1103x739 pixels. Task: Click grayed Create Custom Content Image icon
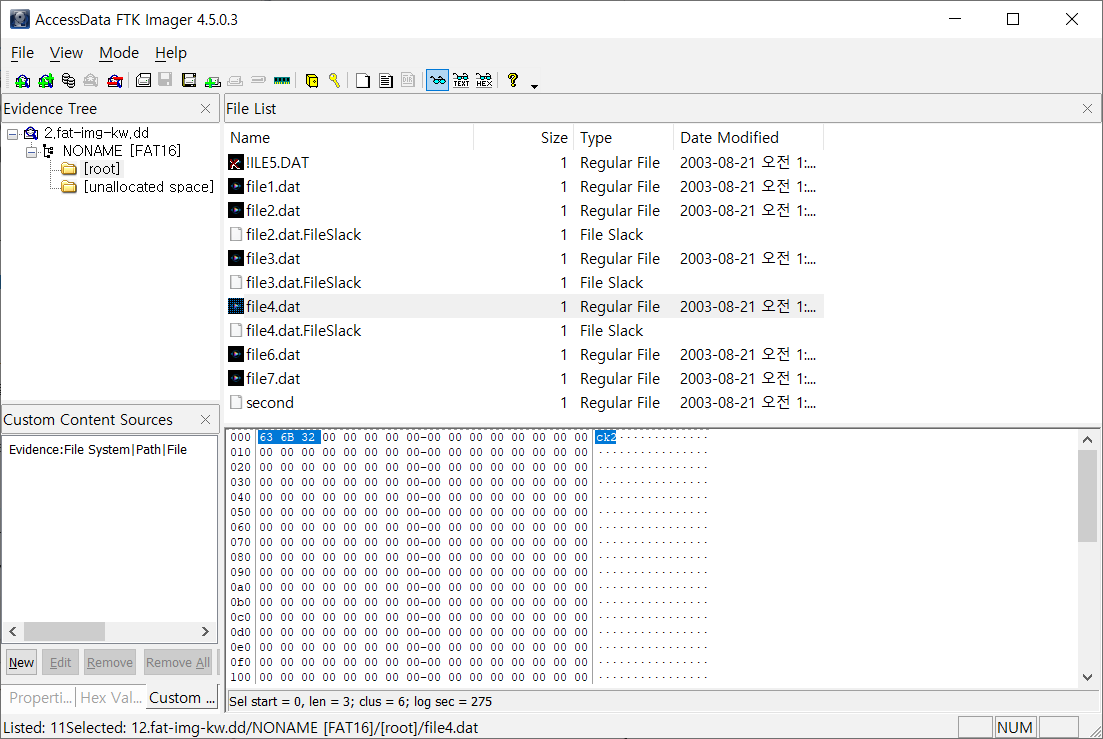click(236, 81)
